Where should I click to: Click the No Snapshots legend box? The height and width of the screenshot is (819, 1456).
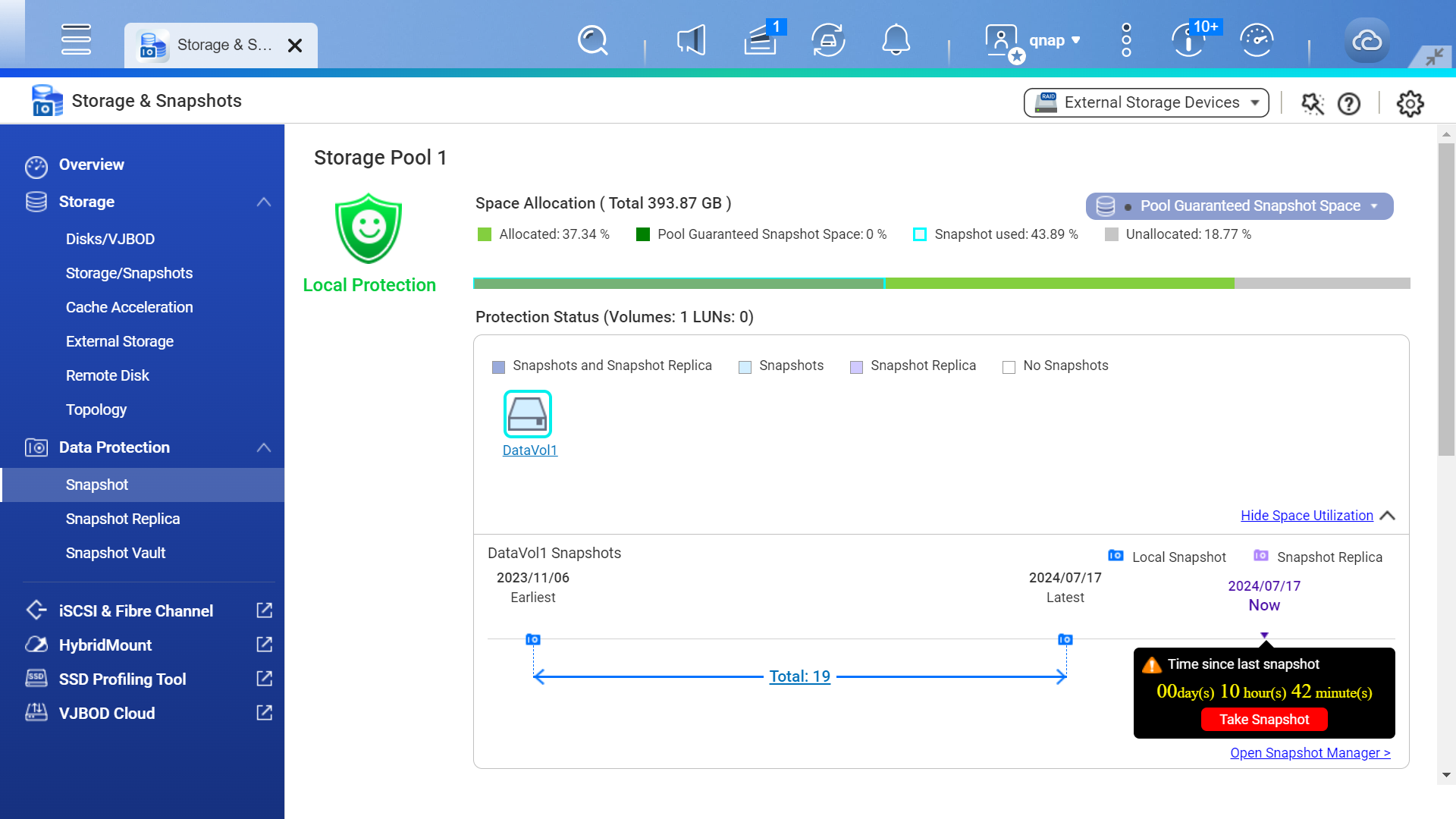point(1009,367)
